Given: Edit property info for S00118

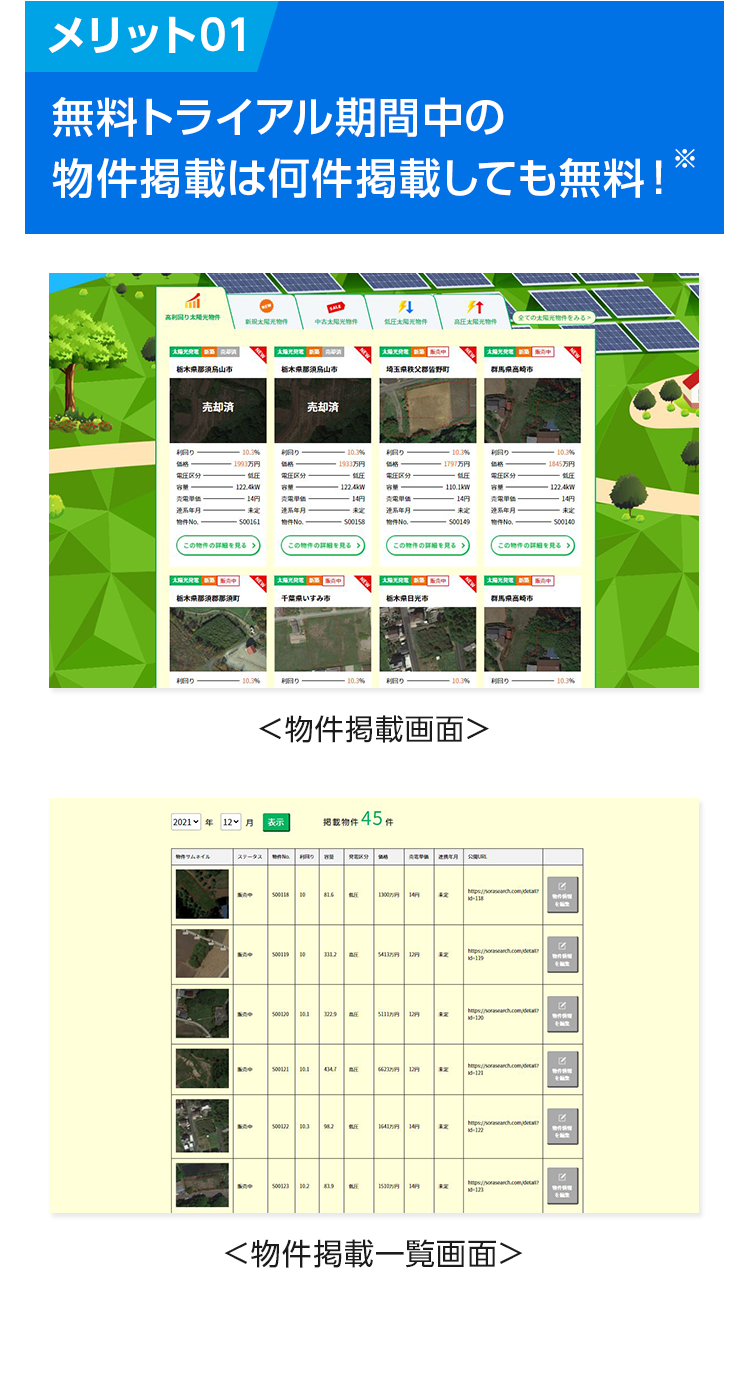Looking at the screenshot, I should tap(562, 895).
